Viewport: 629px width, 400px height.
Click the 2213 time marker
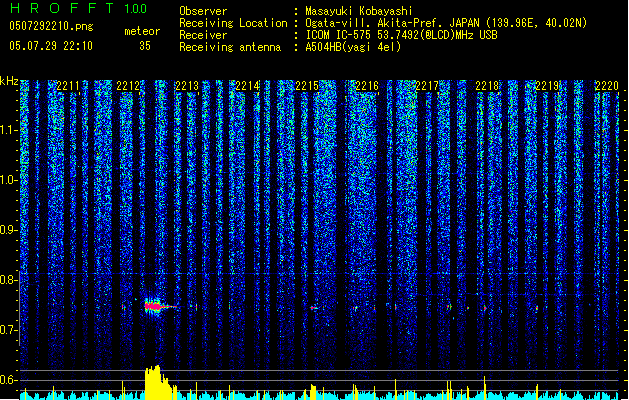click(x=187, y=86)
